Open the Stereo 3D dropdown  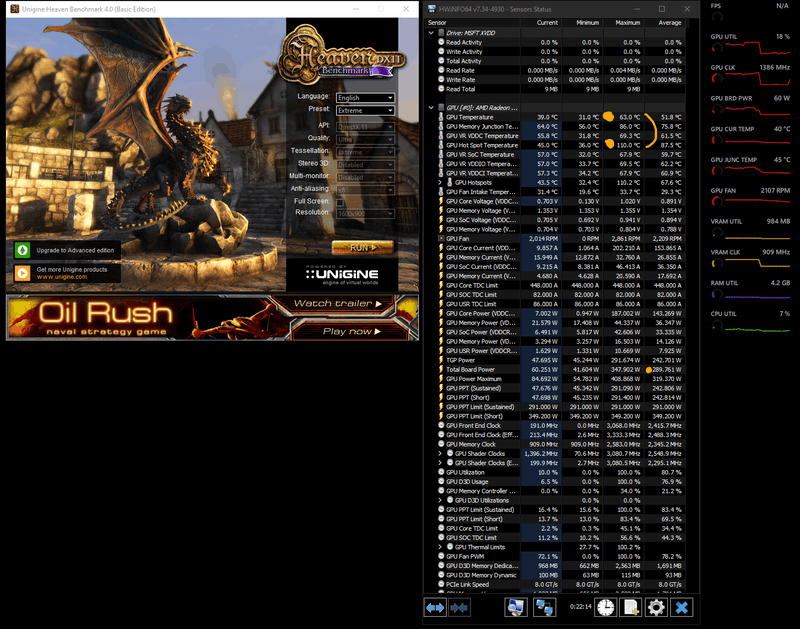pyautogui.click(x=365, y=165)
